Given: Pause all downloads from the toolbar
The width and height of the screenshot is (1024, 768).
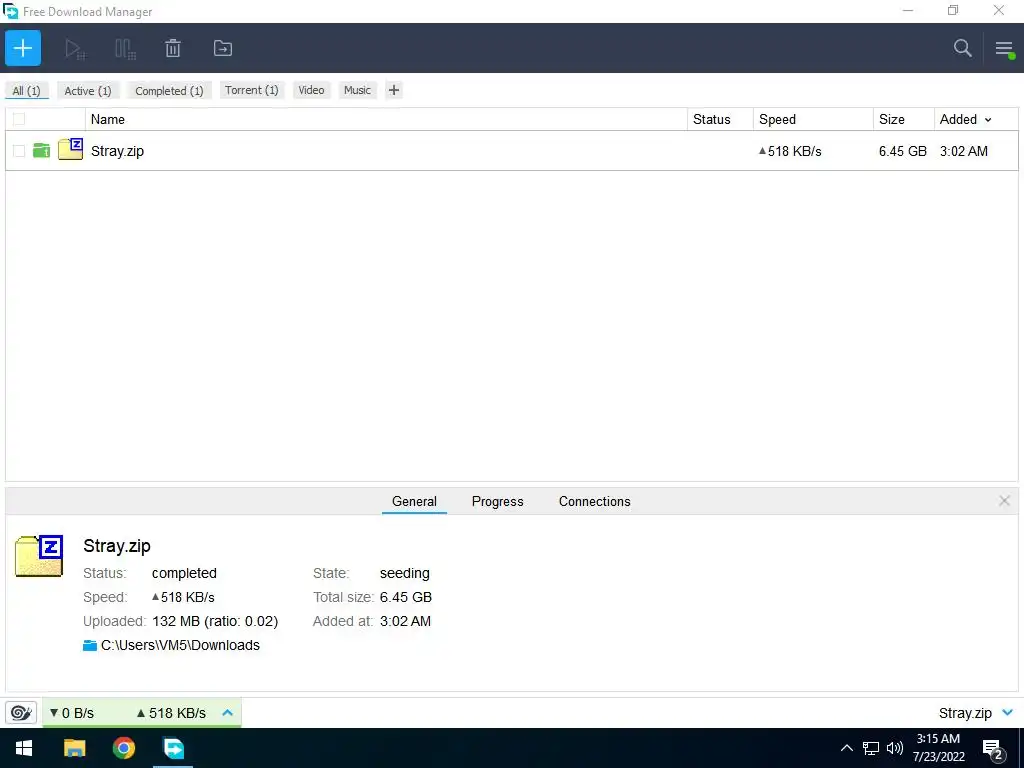Looking at the screenshot, I should 125,48.
